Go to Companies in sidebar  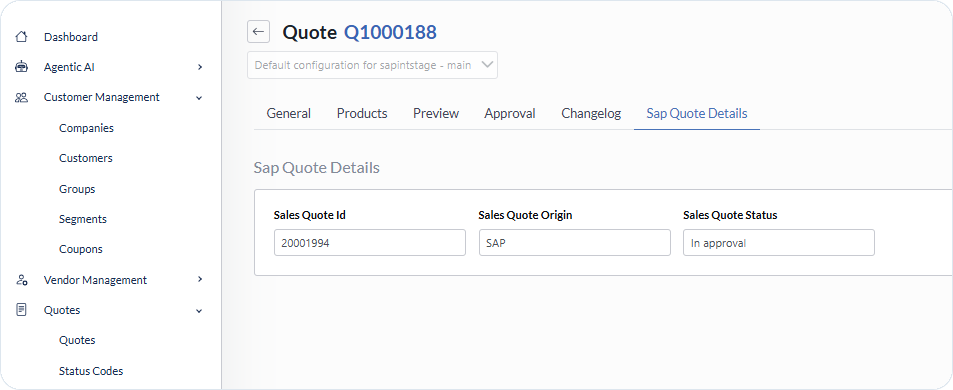(x=86, y=128)
